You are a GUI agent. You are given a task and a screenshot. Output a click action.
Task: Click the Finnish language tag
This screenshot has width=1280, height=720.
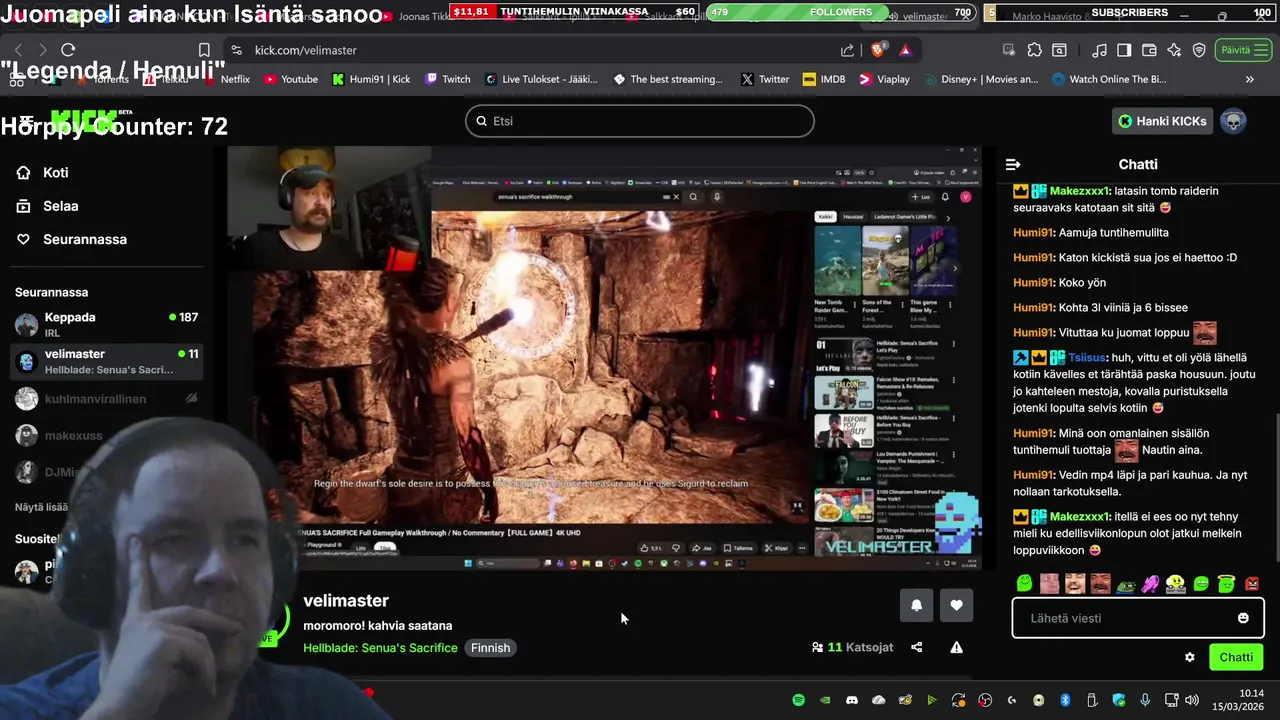[x=490, y=648]
